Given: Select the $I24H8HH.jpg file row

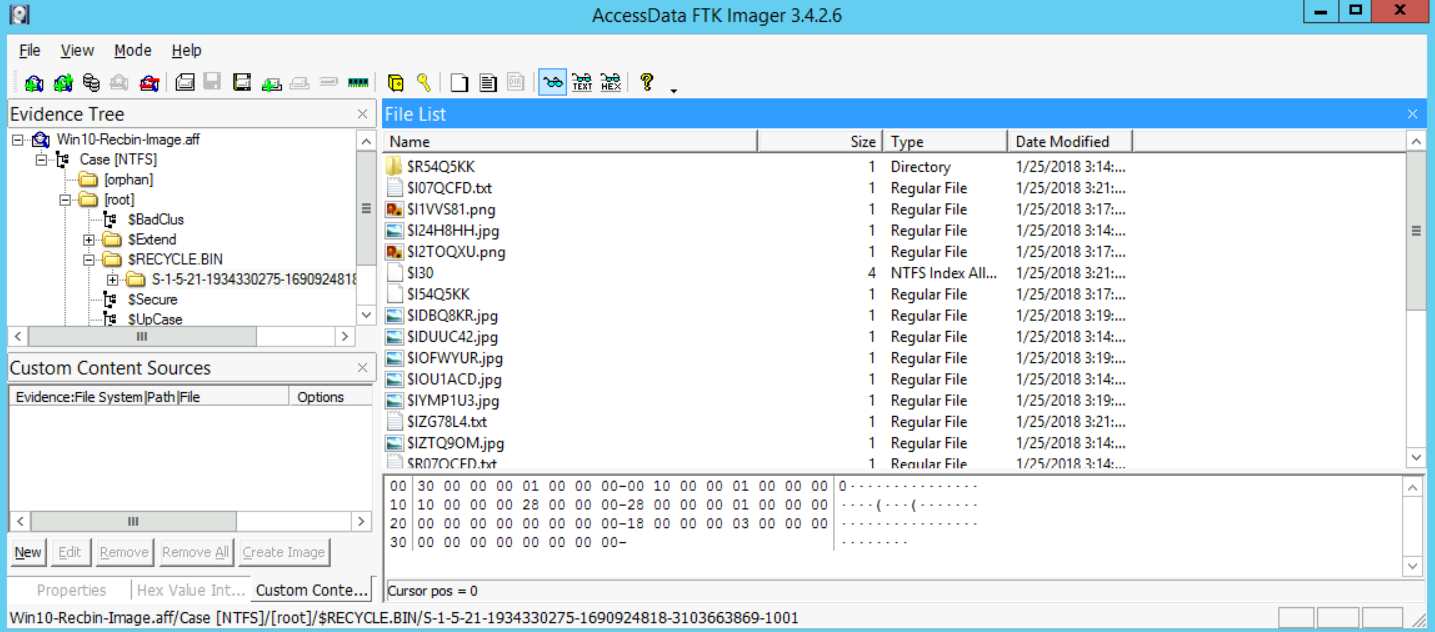Looking at the screenshot, I should tap(453, 231).
